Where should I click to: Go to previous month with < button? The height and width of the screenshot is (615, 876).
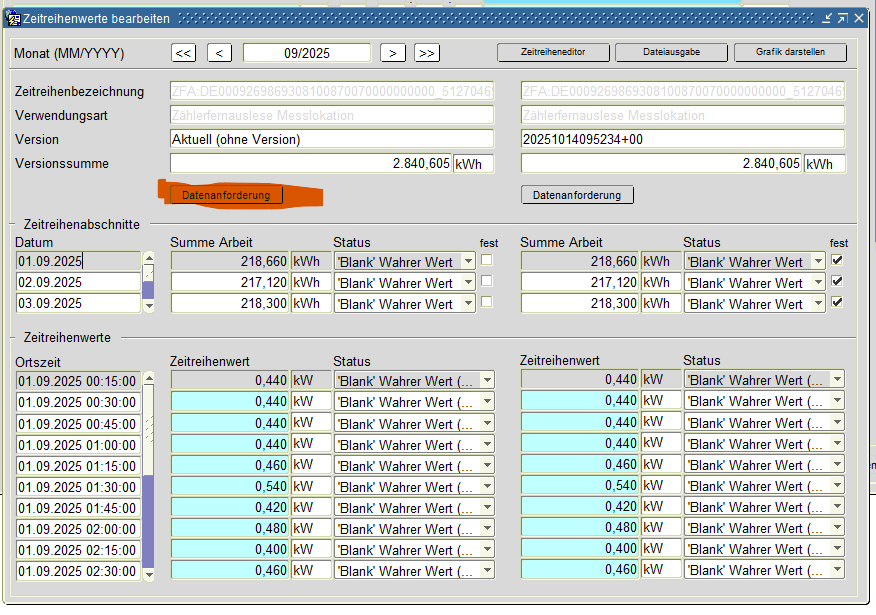220,53
